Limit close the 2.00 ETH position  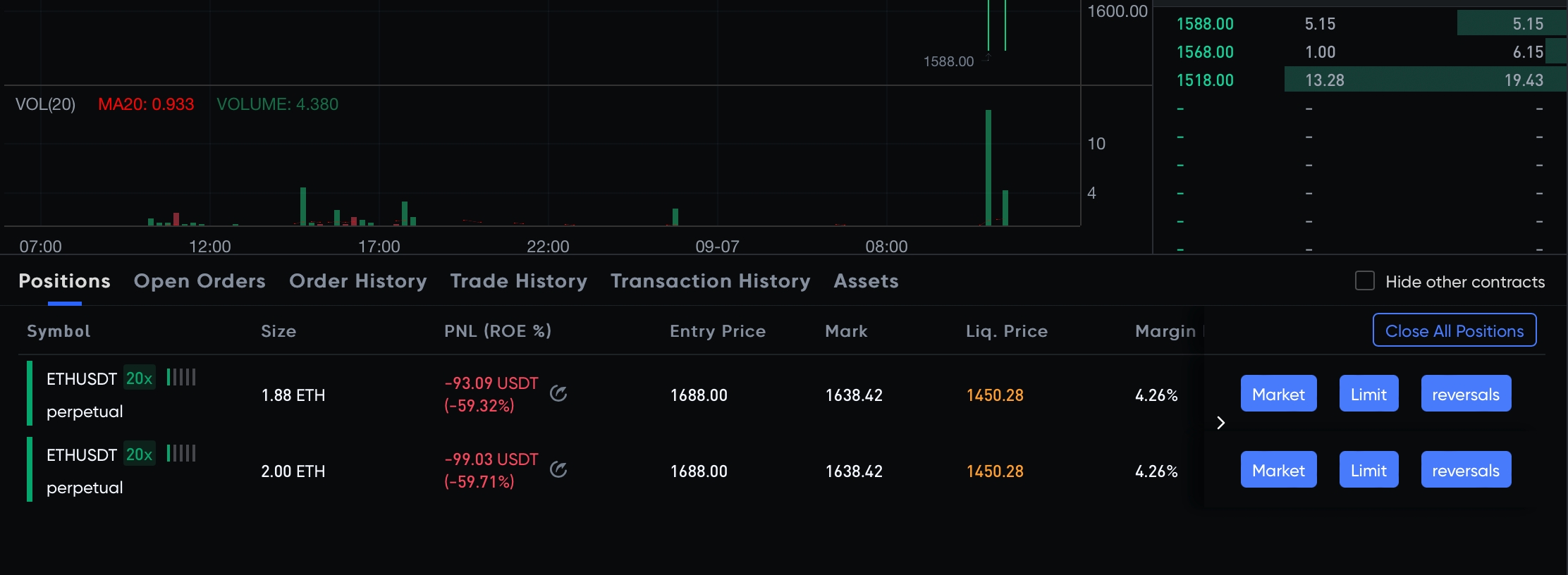click(1368, 470)
